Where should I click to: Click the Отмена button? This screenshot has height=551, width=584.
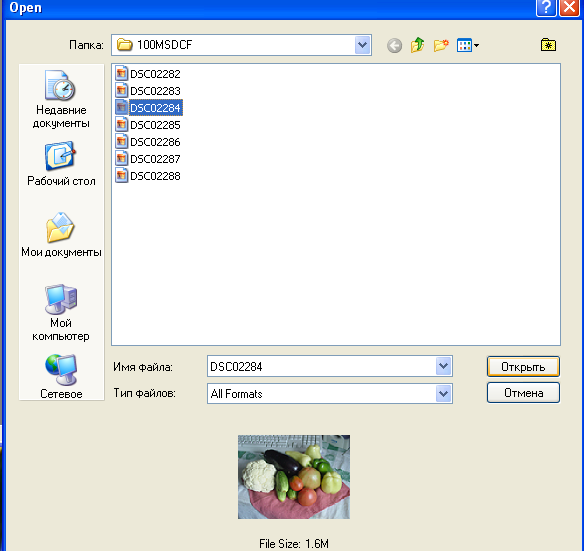(523, 393)
